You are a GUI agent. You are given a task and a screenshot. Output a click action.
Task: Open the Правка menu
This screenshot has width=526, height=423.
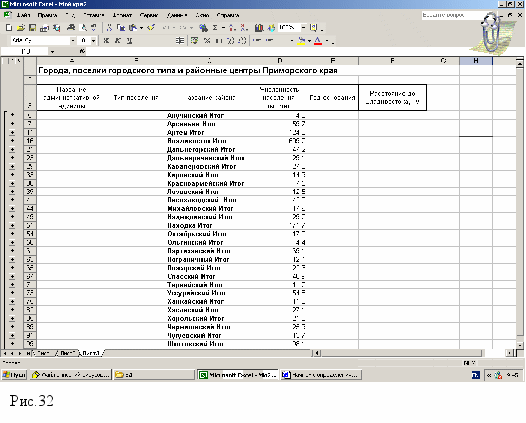click(47, 15)
